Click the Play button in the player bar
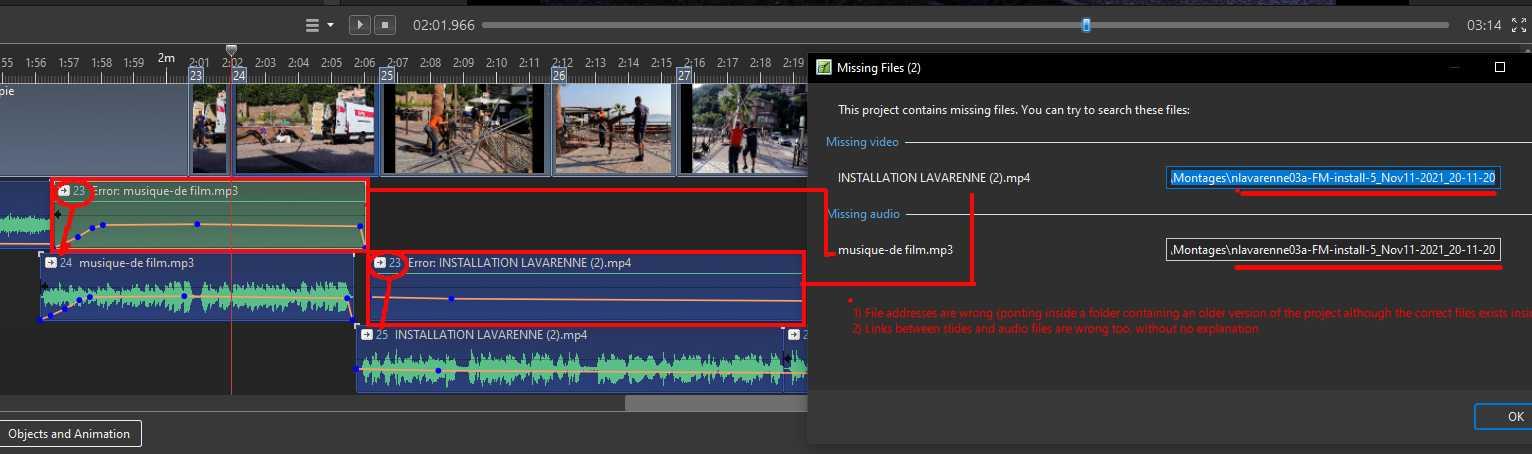This screenshot has width=1532, height=454. (x=359, y=25)
